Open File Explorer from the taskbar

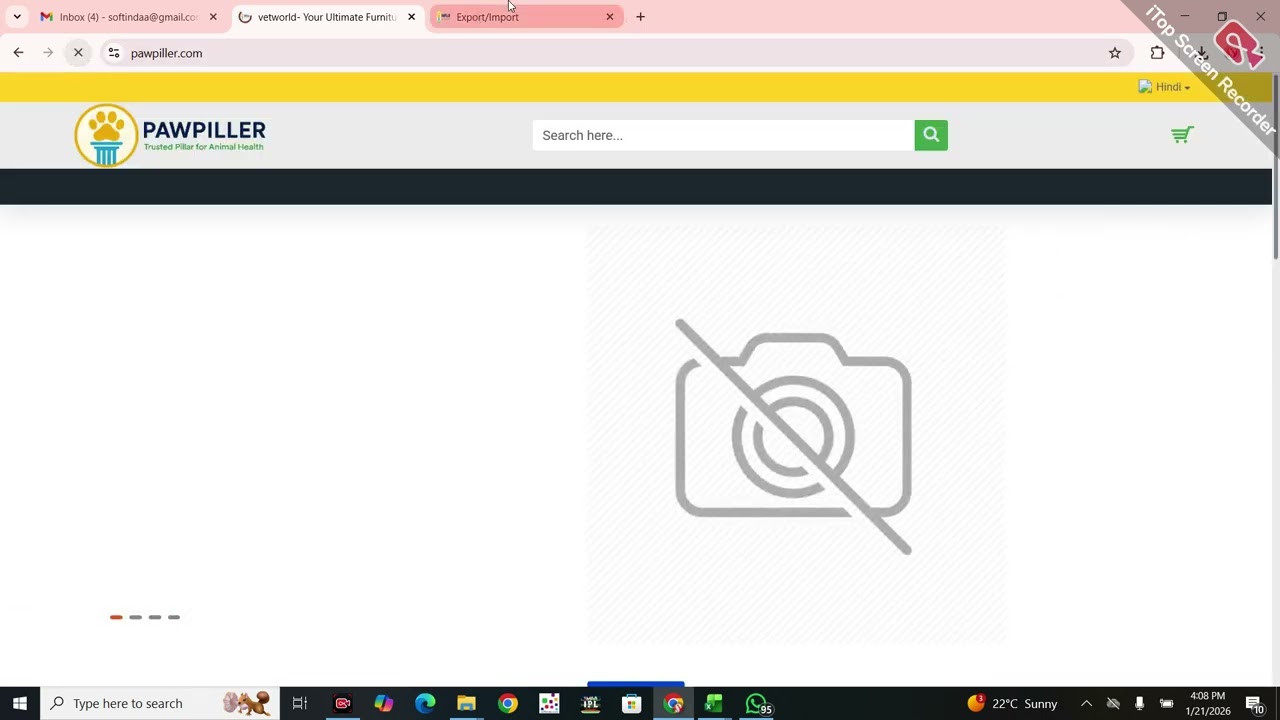click(466, 703)
